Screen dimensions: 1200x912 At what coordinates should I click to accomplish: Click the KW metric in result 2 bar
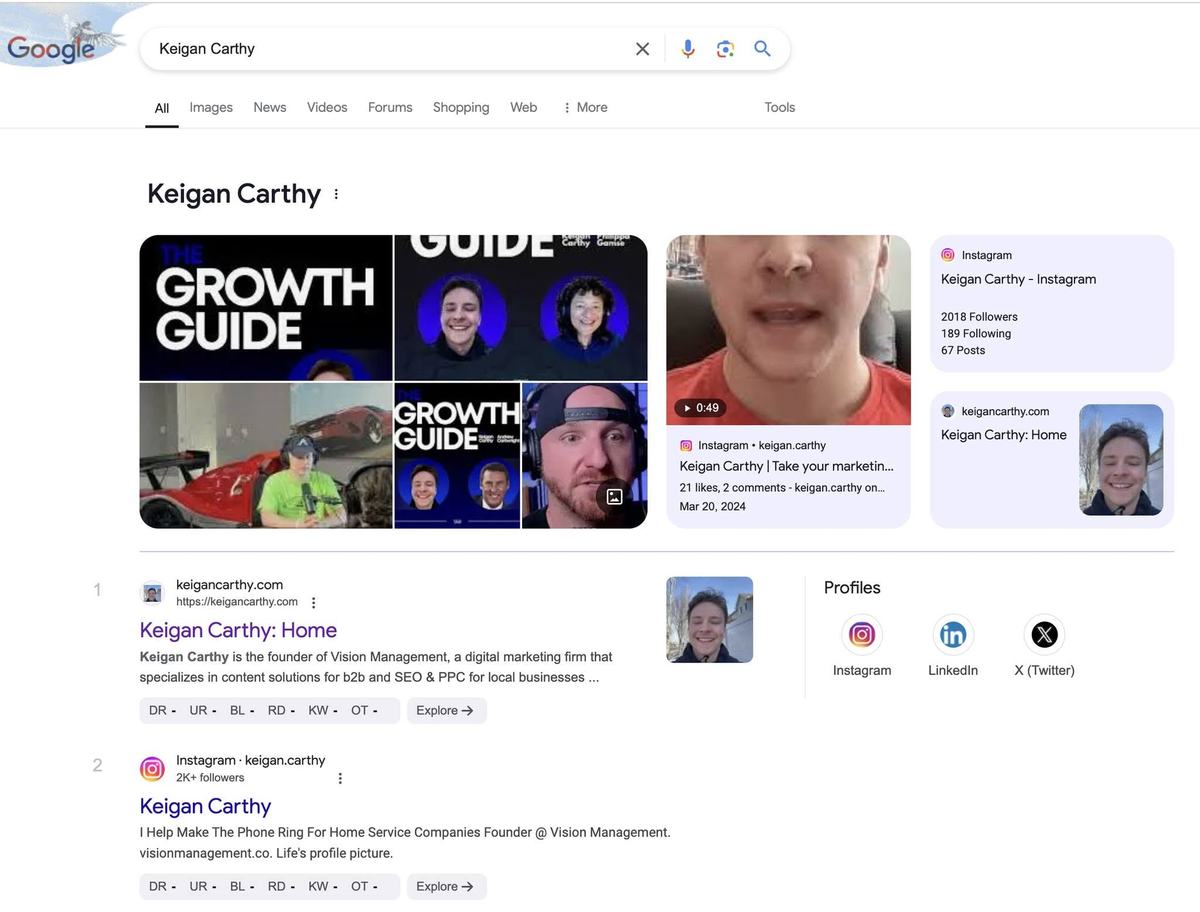tap(322, 887)
